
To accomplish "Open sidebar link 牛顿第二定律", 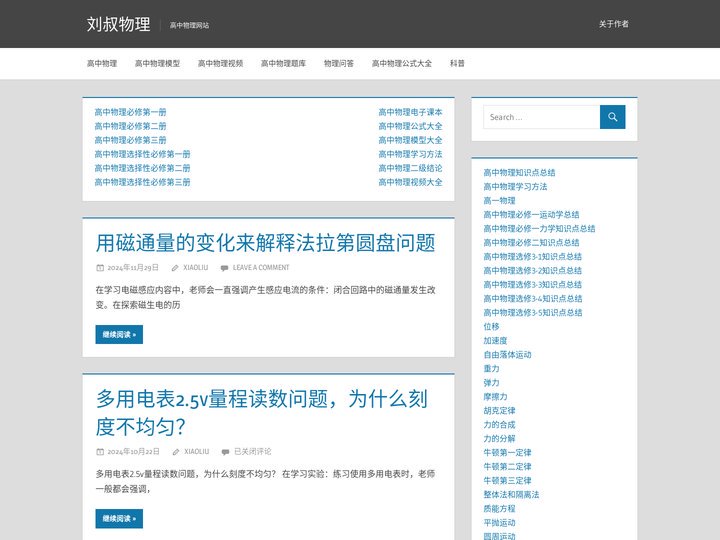I will point(507,467).
